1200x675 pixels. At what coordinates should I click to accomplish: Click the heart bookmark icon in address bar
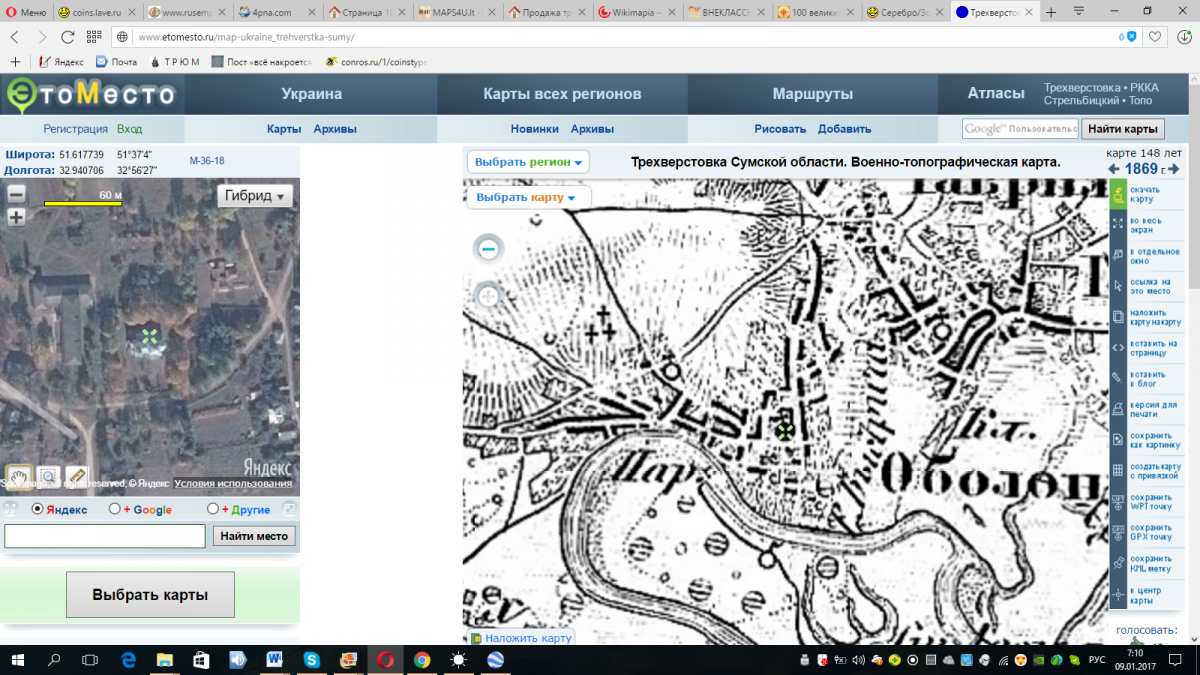1155,36
